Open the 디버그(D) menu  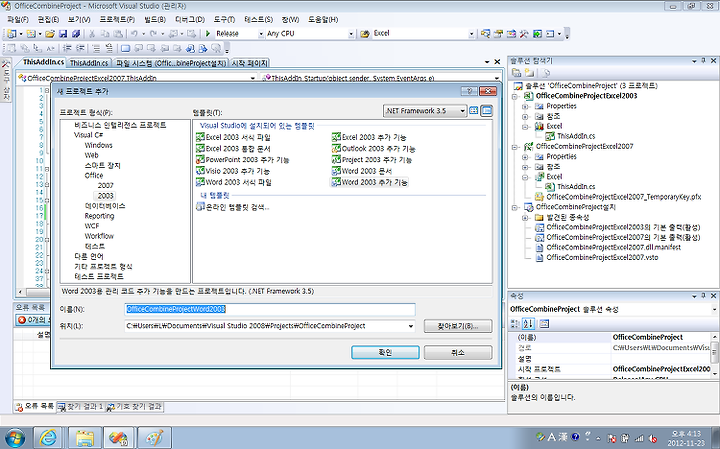tap(190, 19)
